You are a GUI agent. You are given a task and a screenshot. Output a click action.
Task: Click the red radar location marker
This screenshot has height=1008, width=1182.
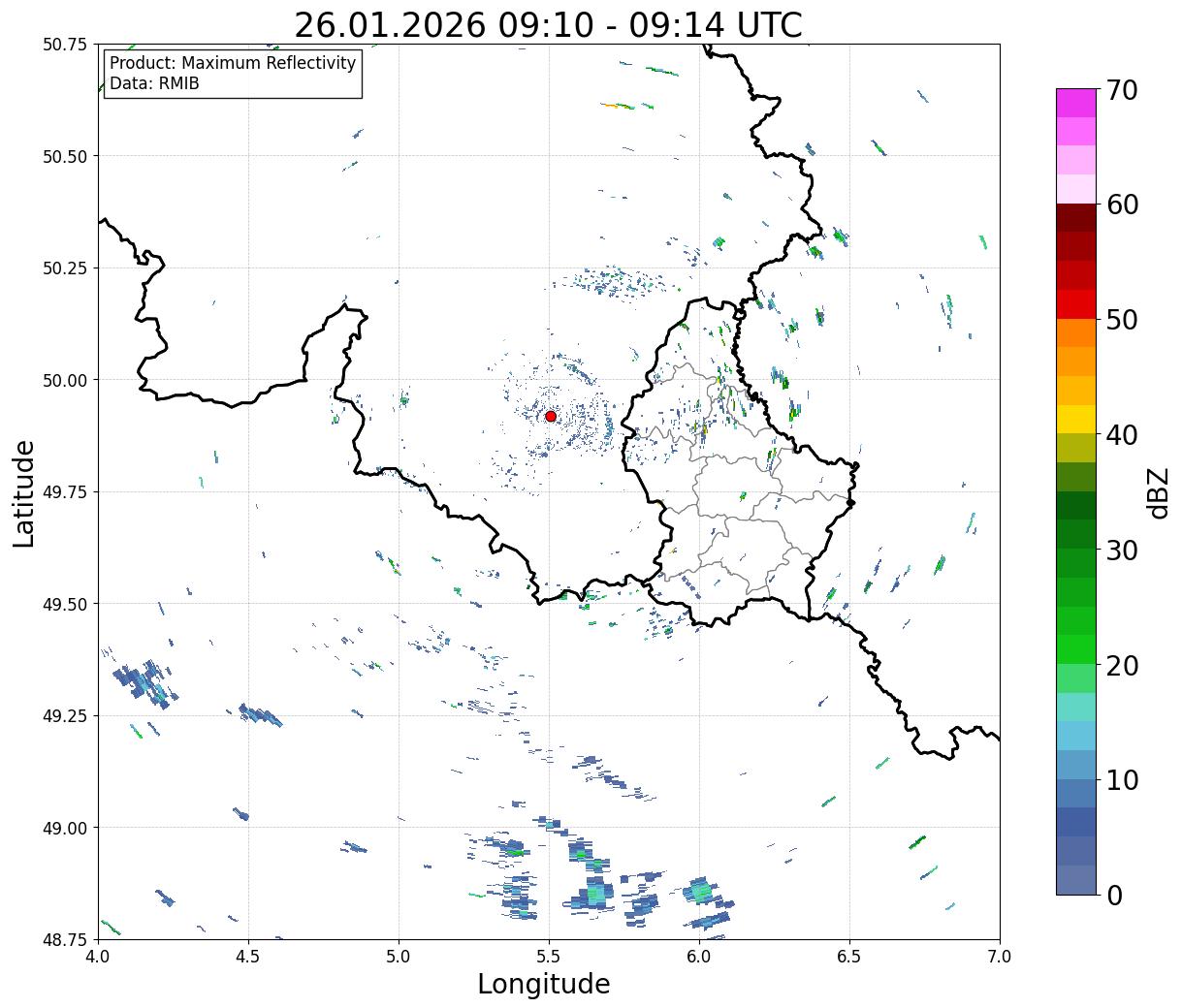pos(551,416)
